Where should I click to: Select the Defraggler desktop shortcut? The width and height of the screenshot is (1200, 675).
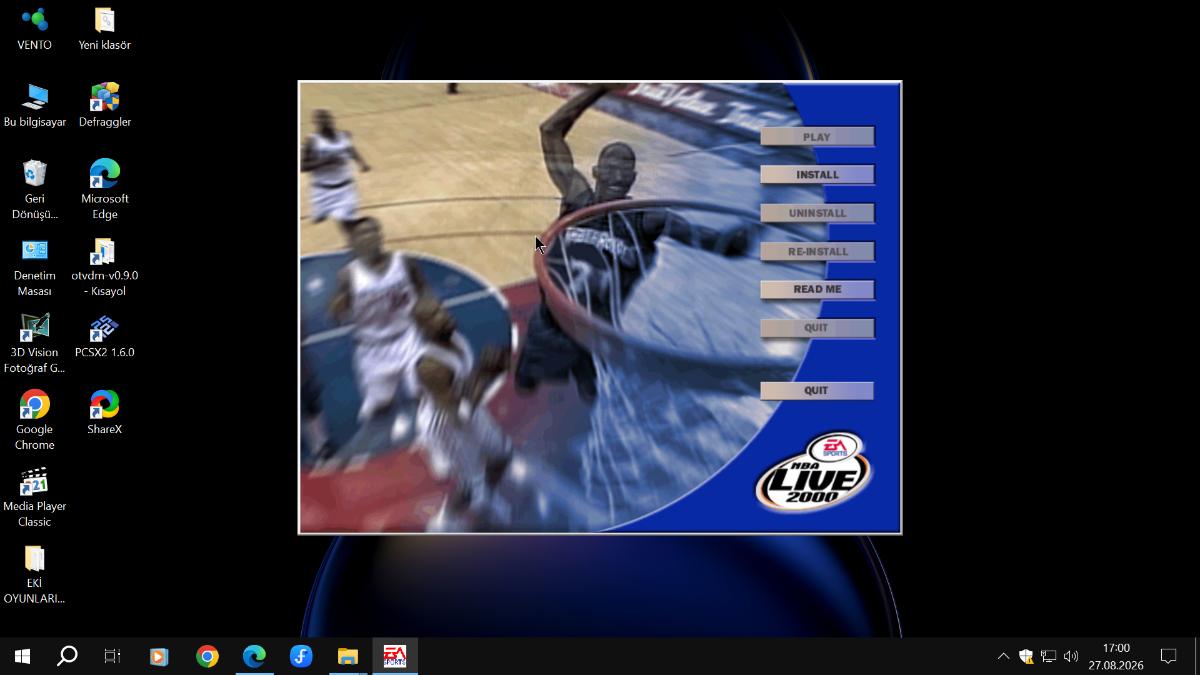tap(104, 106)
